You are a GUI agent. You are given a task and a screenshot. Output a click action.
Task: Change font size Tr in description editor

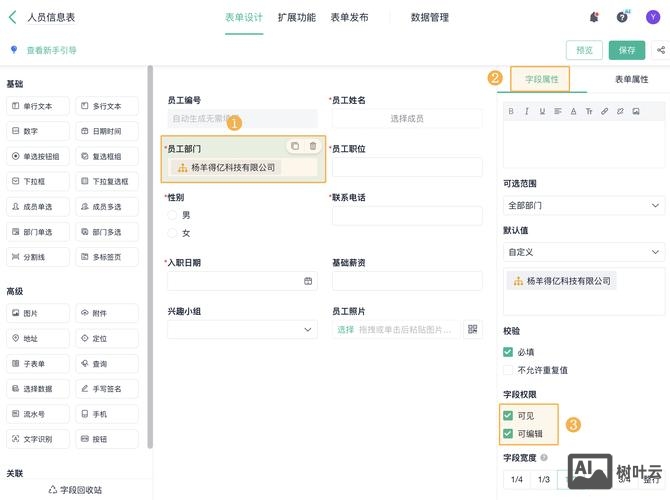point(589,112)
